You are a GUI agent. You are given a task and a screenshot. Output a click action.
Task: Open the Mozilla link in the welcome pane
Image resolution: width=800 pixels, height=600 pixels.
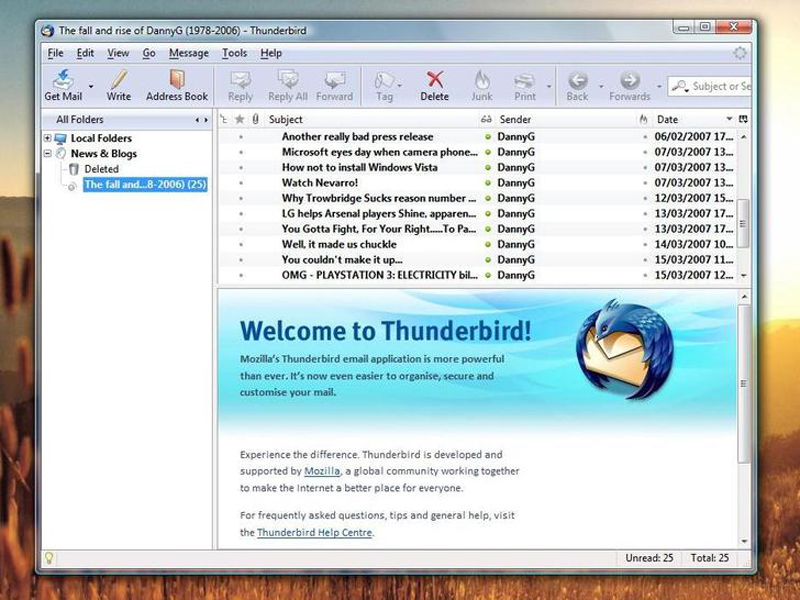[320, 470]
